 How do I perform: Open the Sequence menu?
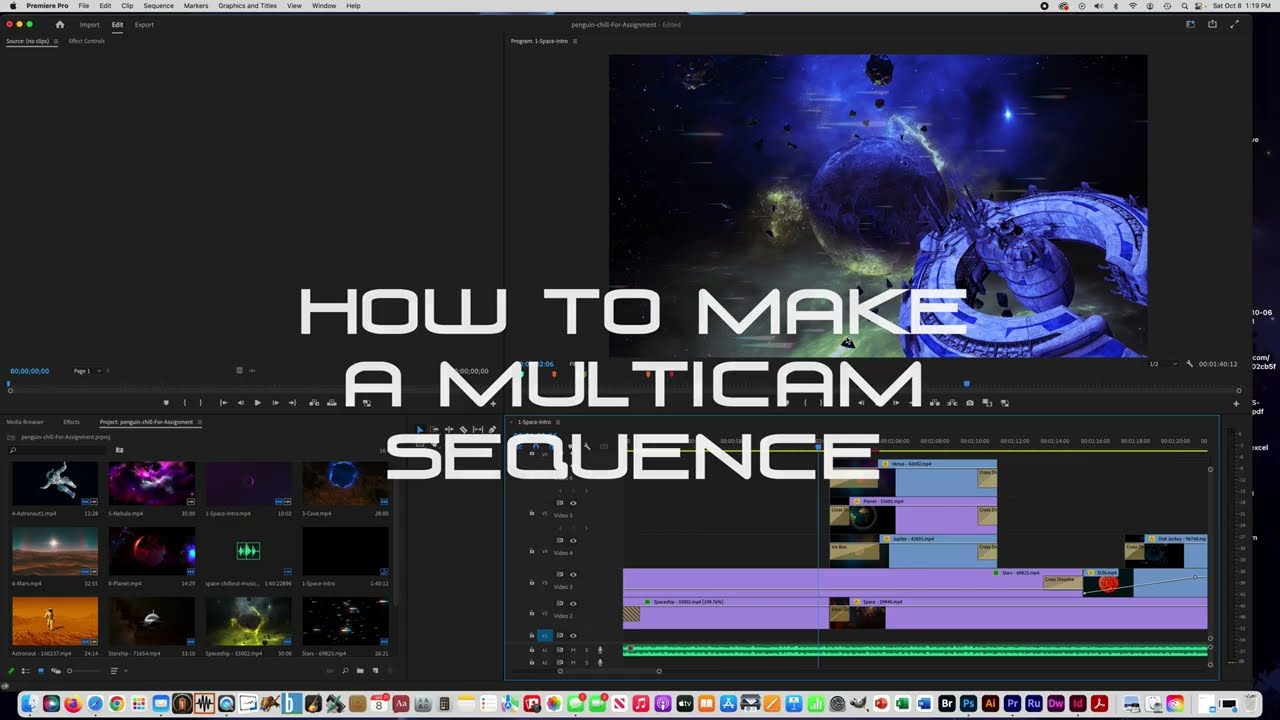pos(158,6)
